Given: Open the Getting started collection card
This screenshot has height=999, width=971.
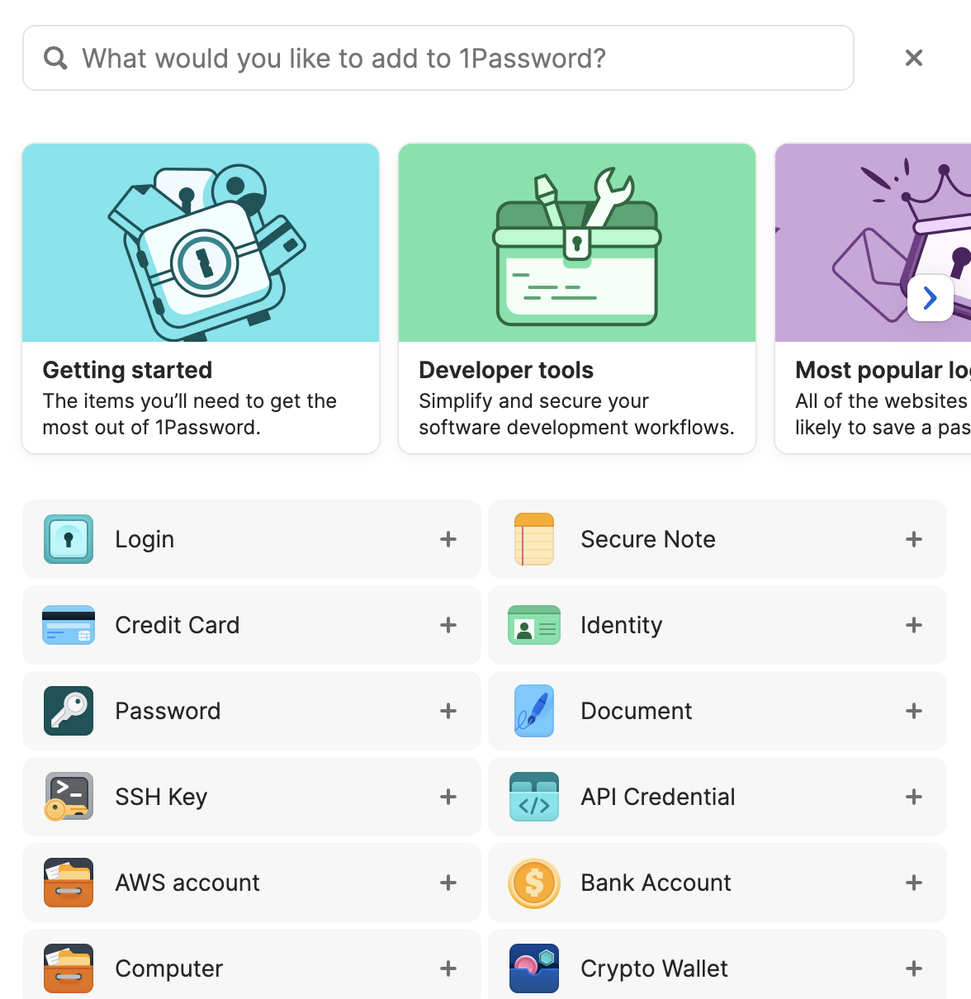Looking at the screenshot, I should point(201,298).
